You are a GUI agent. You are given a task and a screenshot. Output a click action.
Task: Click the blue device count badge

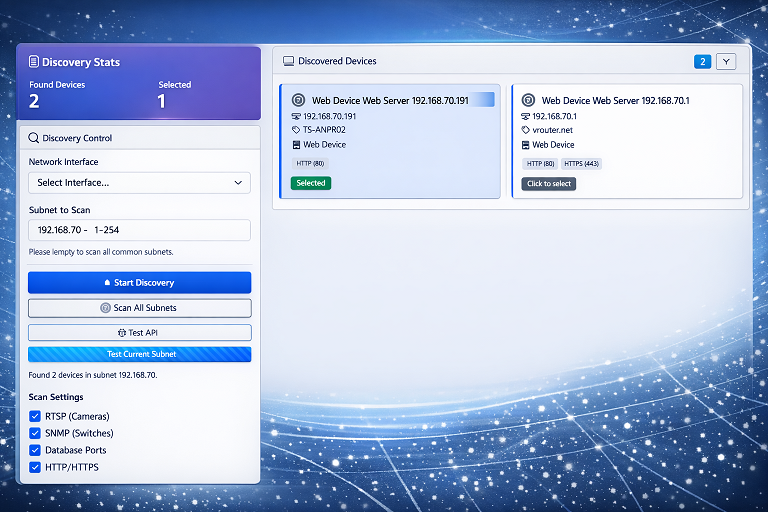tap(703, 62)
